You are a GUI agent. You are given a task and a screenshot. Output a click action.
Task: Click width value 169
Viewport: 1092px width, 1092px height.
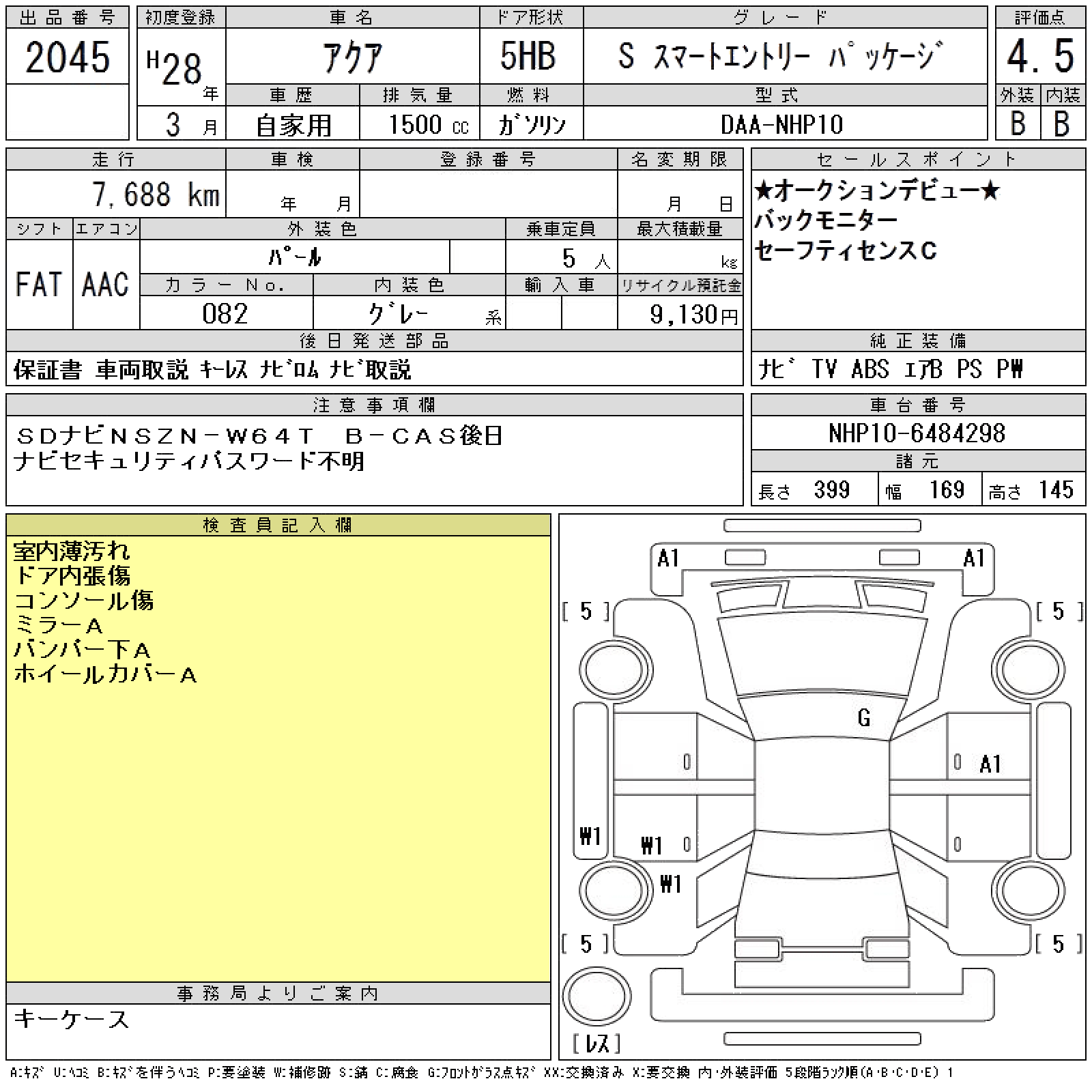click(x=947, y=490)
